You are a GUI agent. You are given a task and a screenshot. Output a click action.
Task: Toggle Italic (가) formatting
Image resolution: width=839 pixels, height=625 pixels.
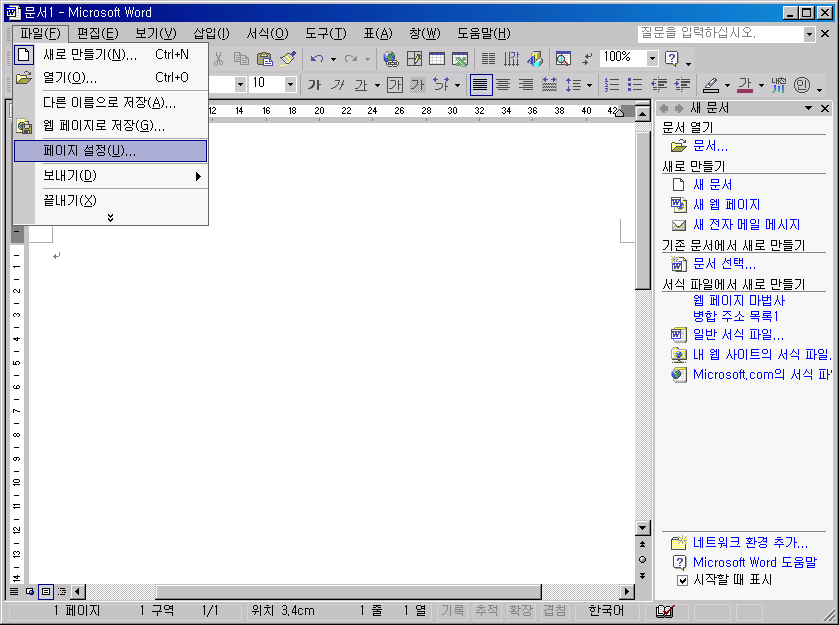click(x=338, y=85)
